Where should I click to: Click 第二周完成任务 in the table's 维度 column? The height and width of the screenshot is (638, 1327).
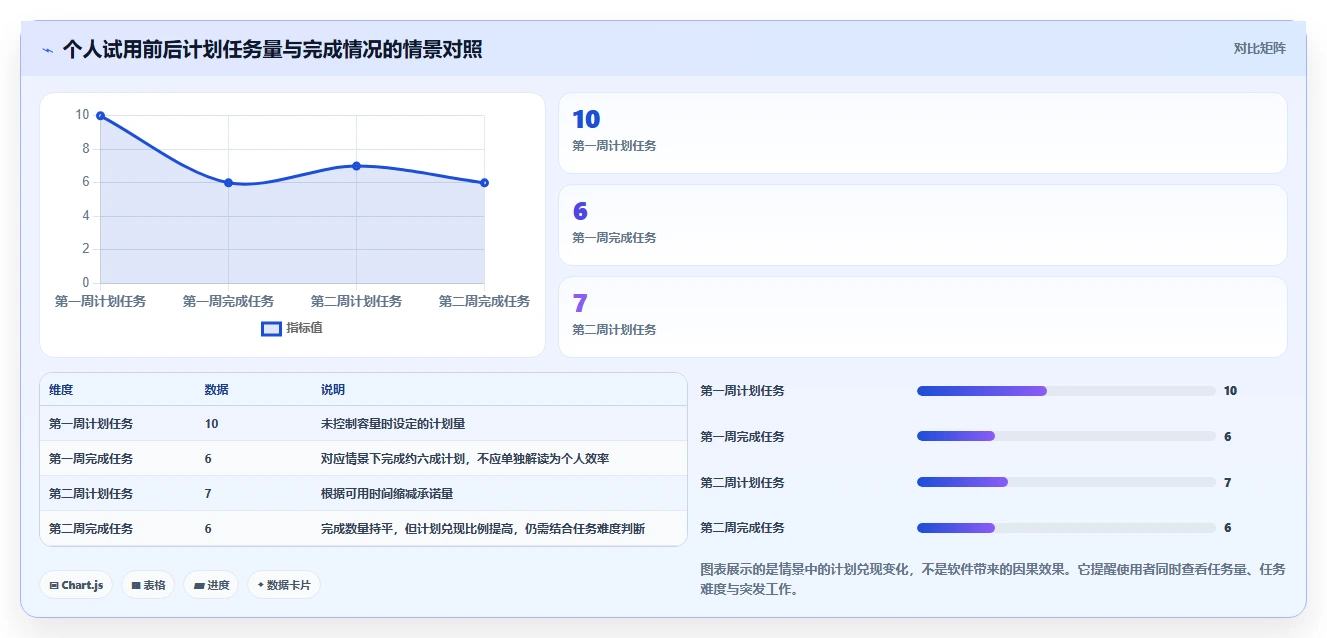coord(91,529)
